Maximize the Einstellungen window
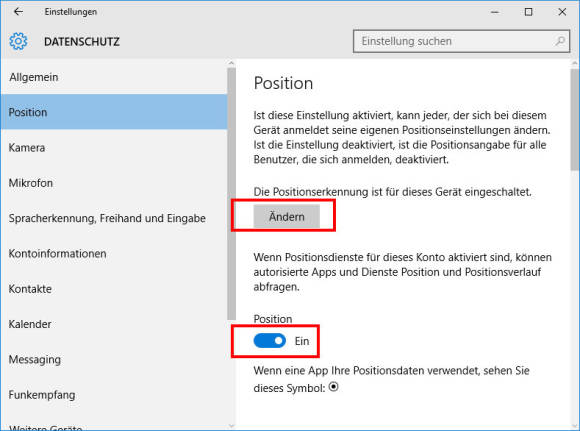This screenshot has width=580, height=431. pos(528,12)
